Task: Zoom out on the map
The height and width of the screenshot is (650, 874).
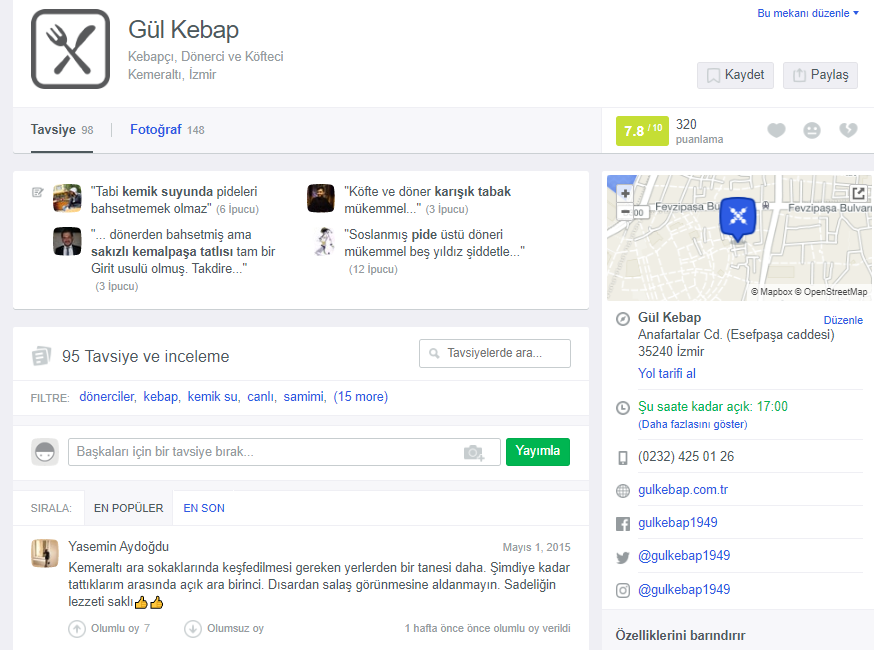Action: (x=625, y=211)
